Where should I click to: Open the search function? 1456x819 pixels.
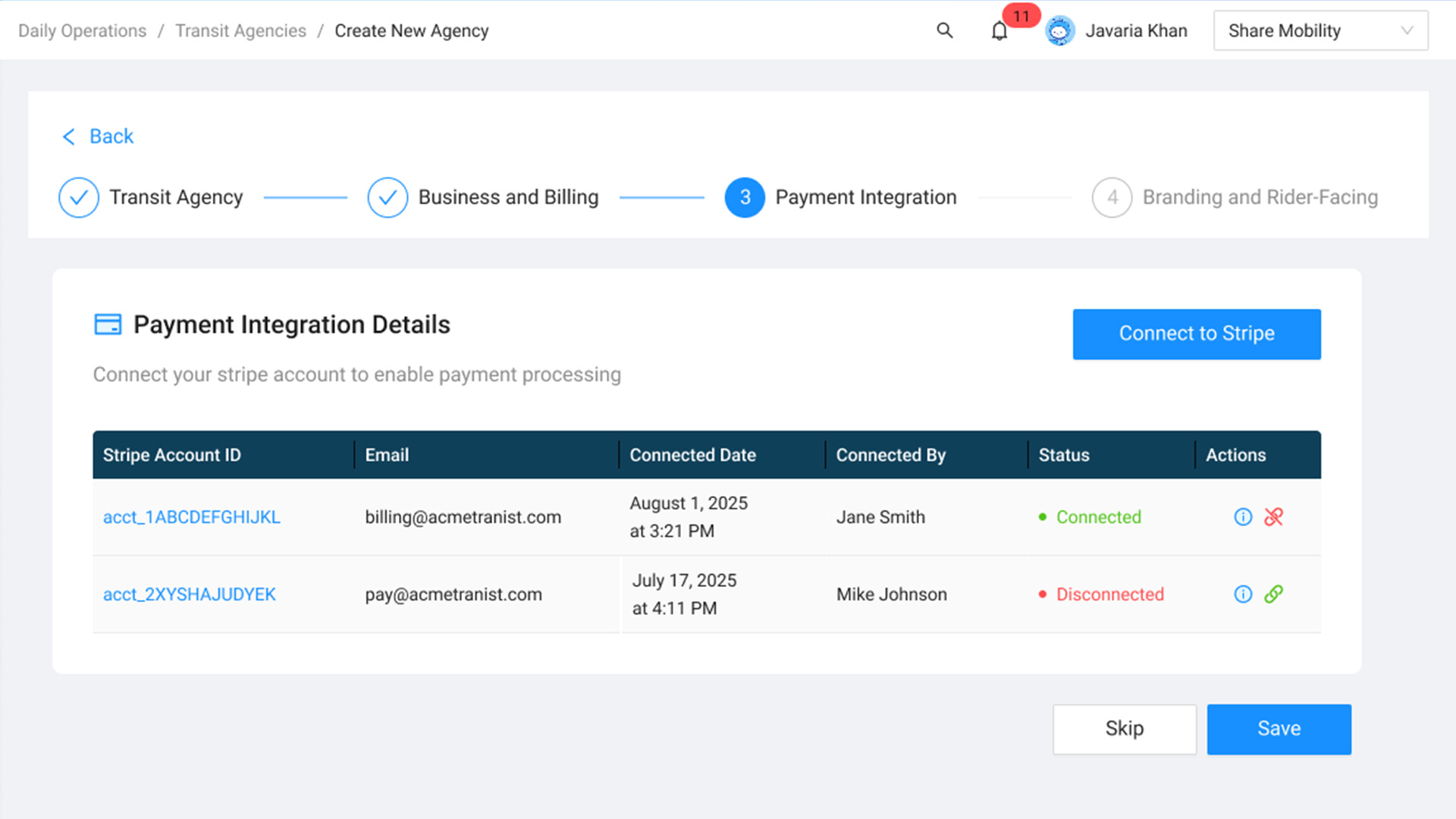pos(944,30)
